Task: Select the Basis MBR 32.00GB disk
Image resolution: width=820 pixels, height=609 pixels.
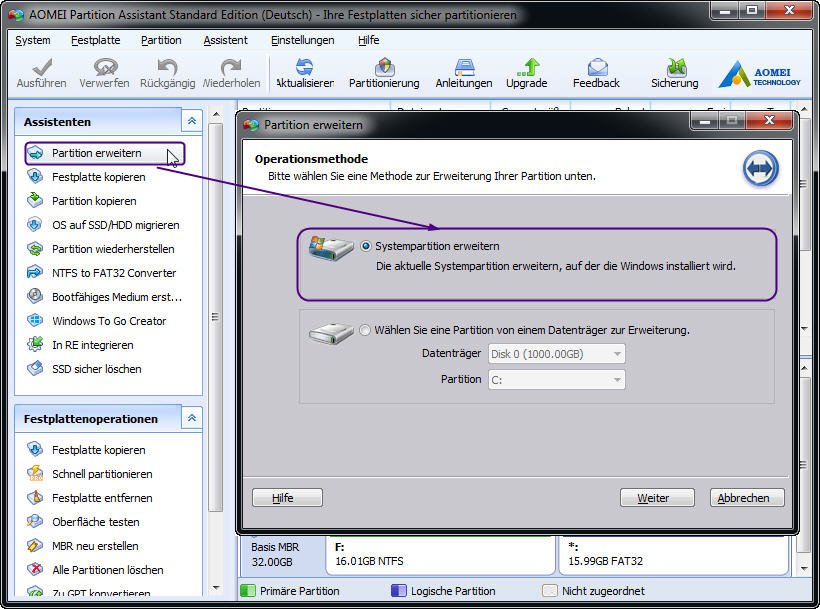Action: coord(282,555)
